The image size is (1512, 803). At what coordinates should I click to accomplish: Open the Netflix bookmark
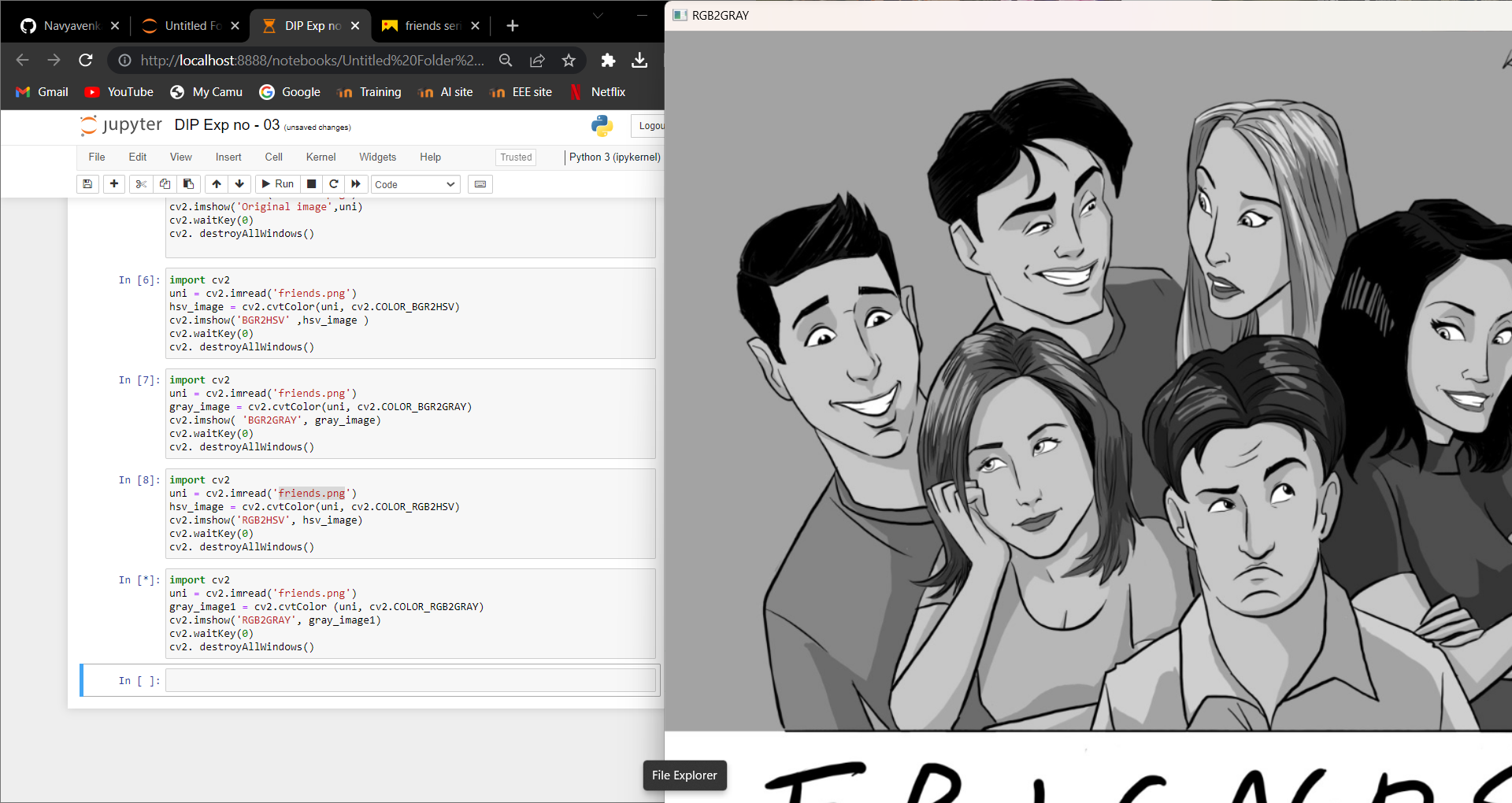click(x=598, y=92)
